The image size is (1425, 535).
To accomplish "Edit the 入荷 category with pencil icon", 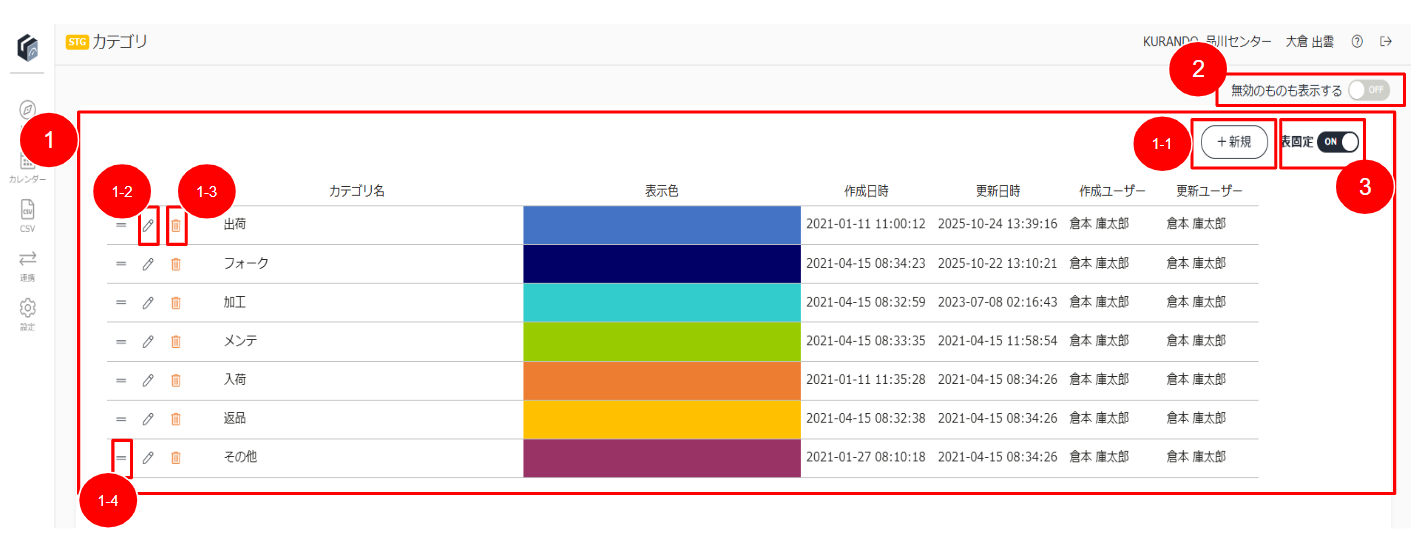I will click(x=148, y=380).
